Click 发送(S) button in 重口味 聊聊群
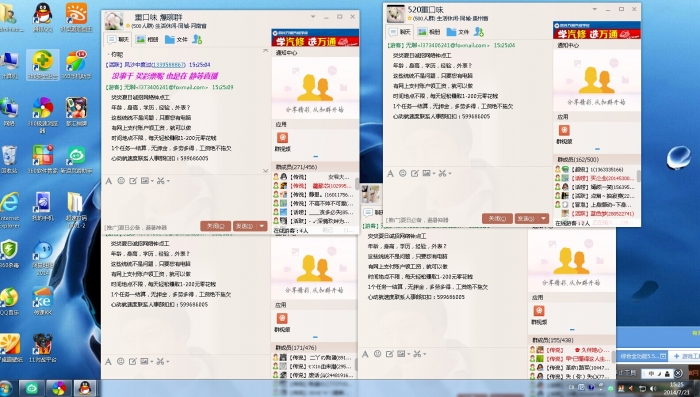This screenshot has height=397, width=700. tap(245, 226)
